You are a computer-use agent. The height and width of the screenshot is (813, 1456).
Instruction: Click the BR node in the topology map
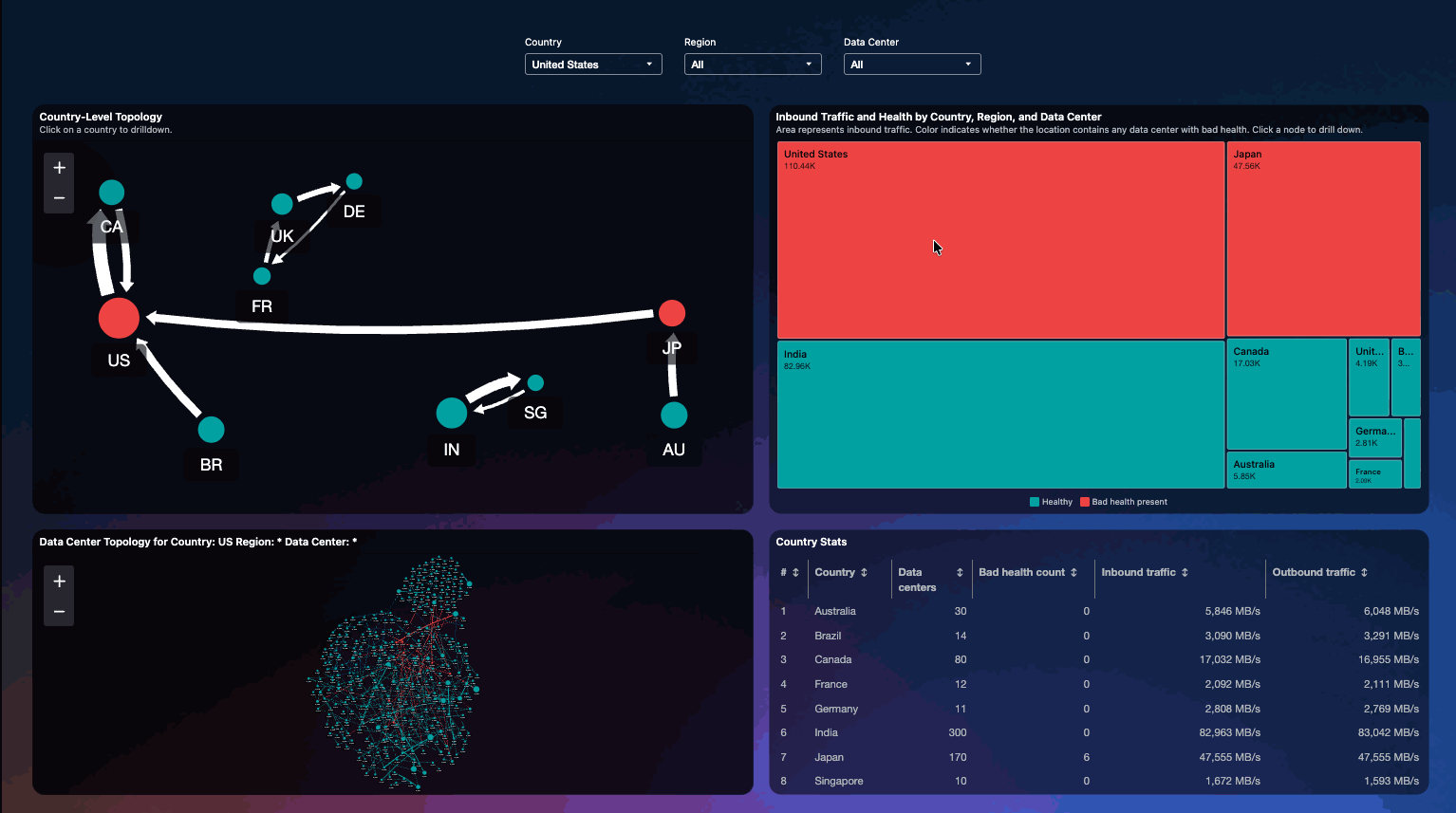pyautogui.click(x=211, y=430)
